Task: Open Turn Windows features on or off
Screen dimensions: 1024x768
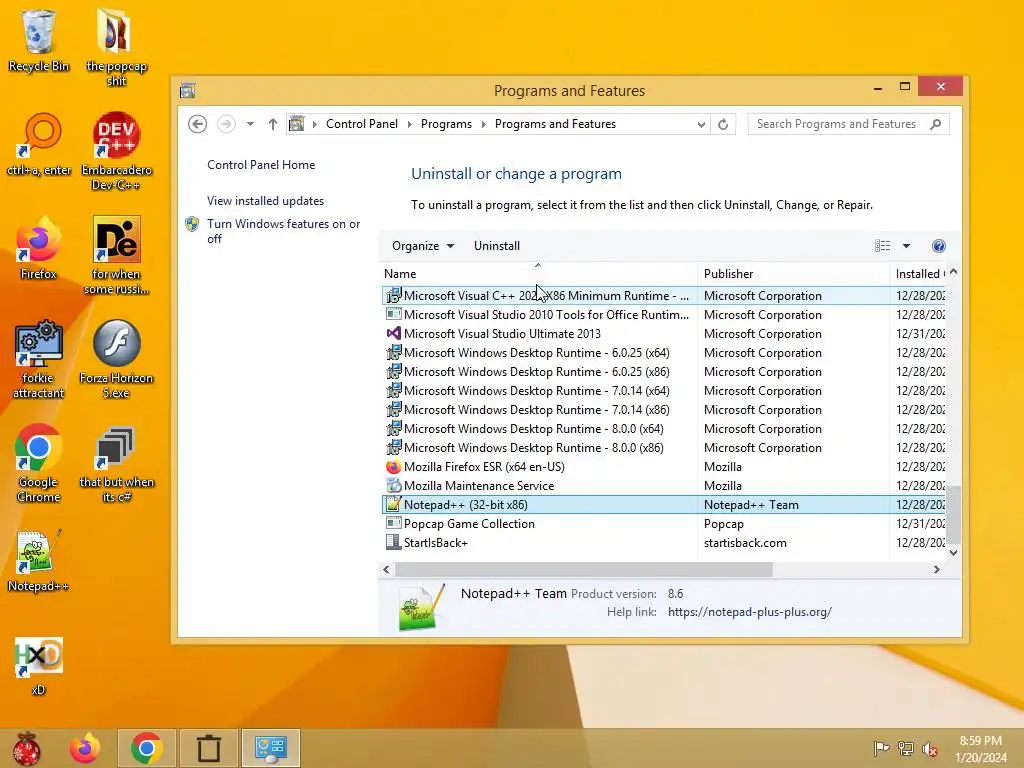Action: coord(283,231)
